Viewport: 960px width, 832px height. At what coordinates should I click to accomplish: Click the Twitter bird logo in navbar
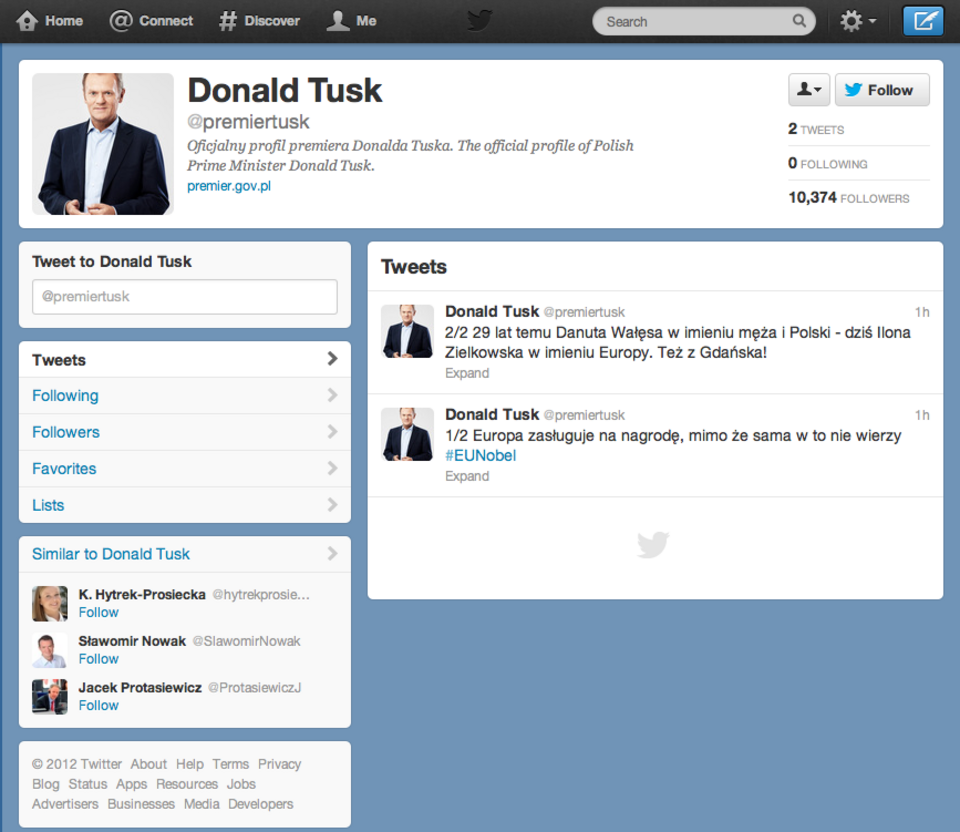coord(479,21)
